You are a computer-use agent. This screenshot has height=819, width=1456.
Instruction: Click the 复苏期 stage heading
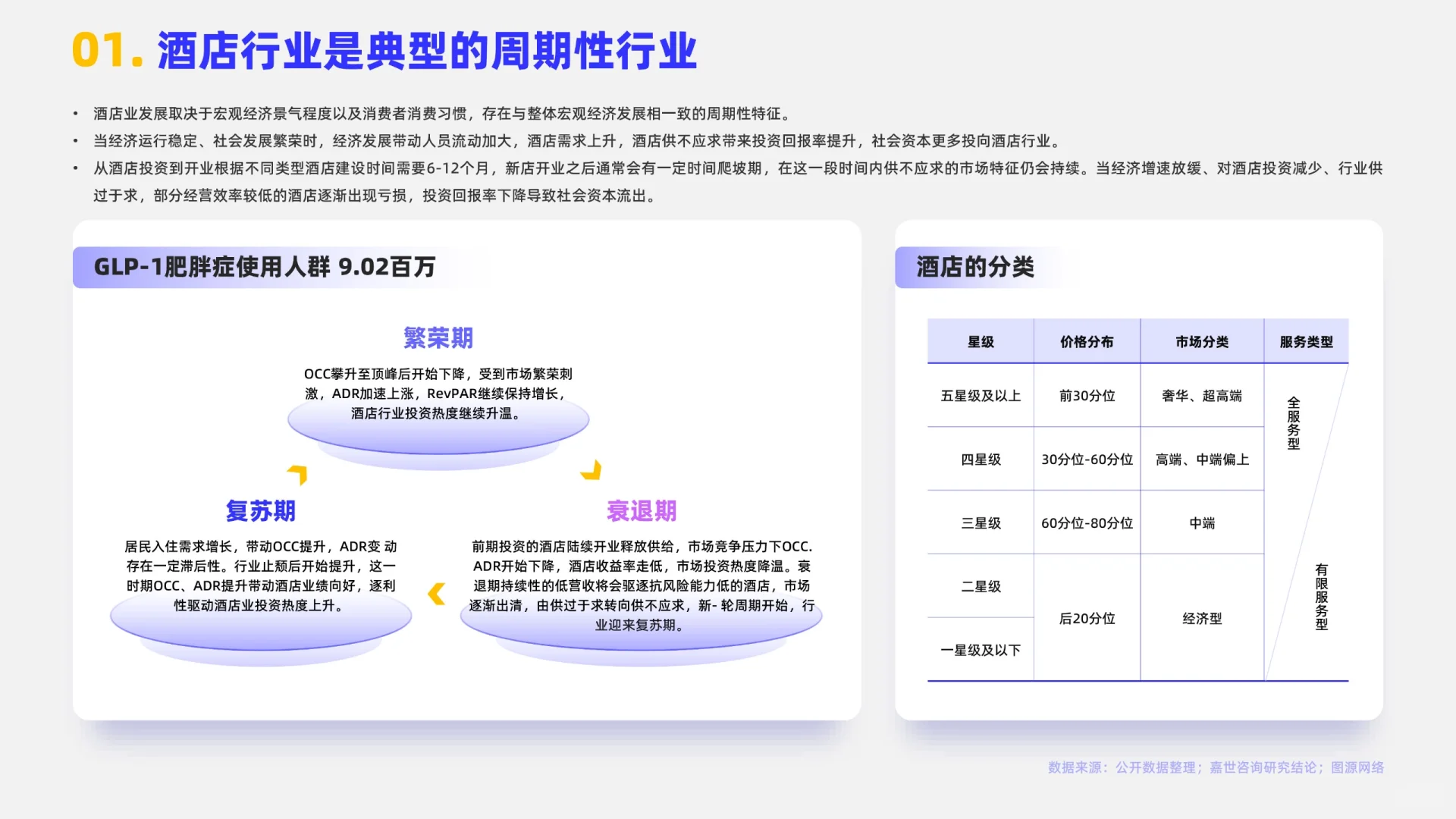[260, 511]
